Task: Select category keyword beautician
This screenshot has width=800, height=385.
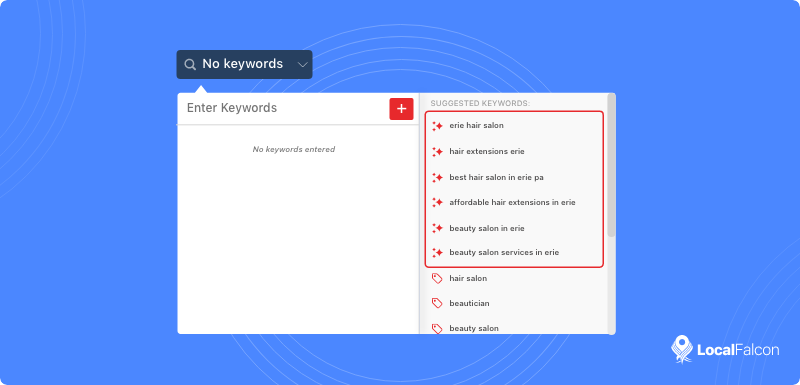Action: 469,303
